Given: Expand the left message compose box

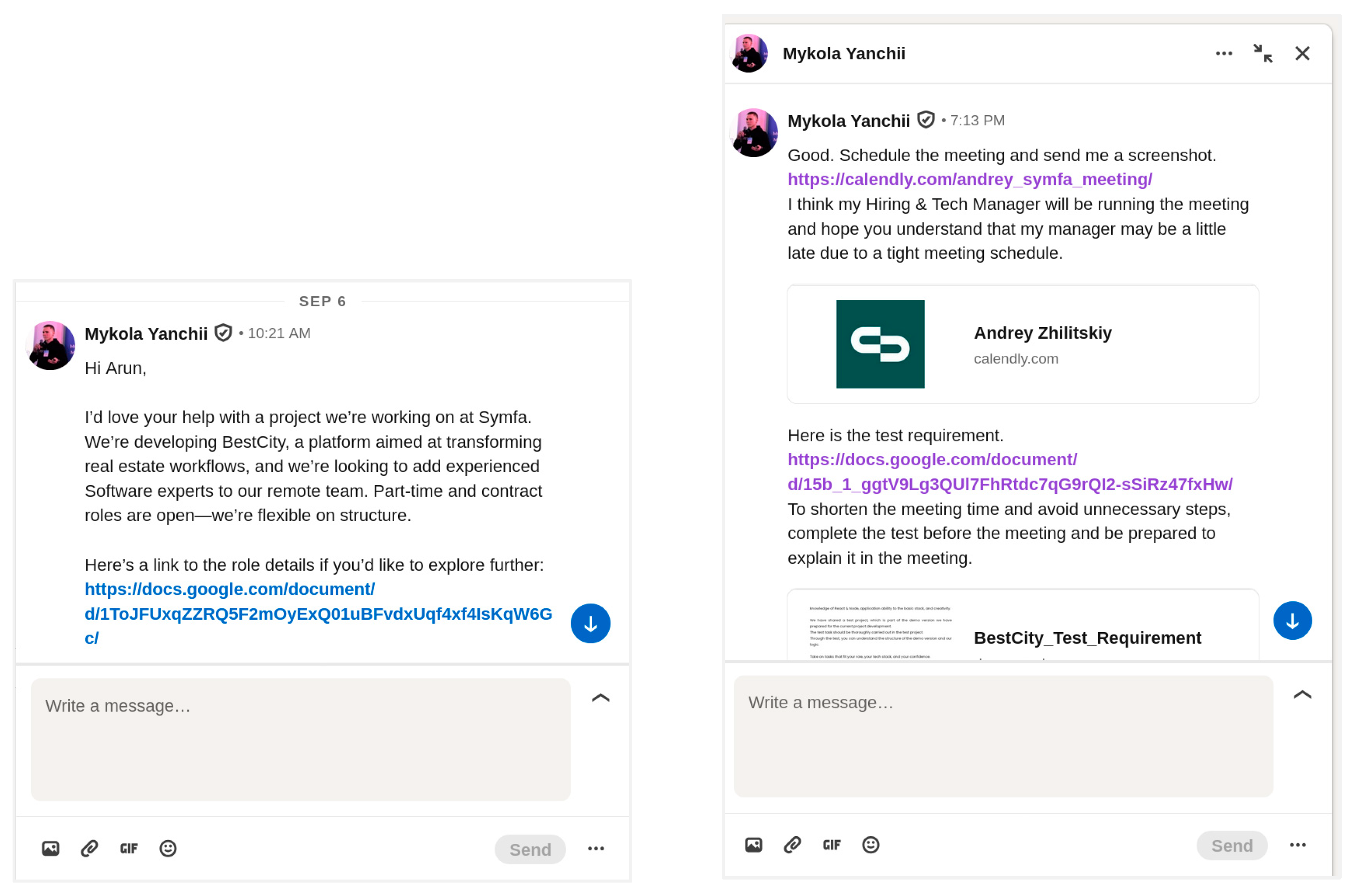Looking at the screenshot, I should pos(600,698).
